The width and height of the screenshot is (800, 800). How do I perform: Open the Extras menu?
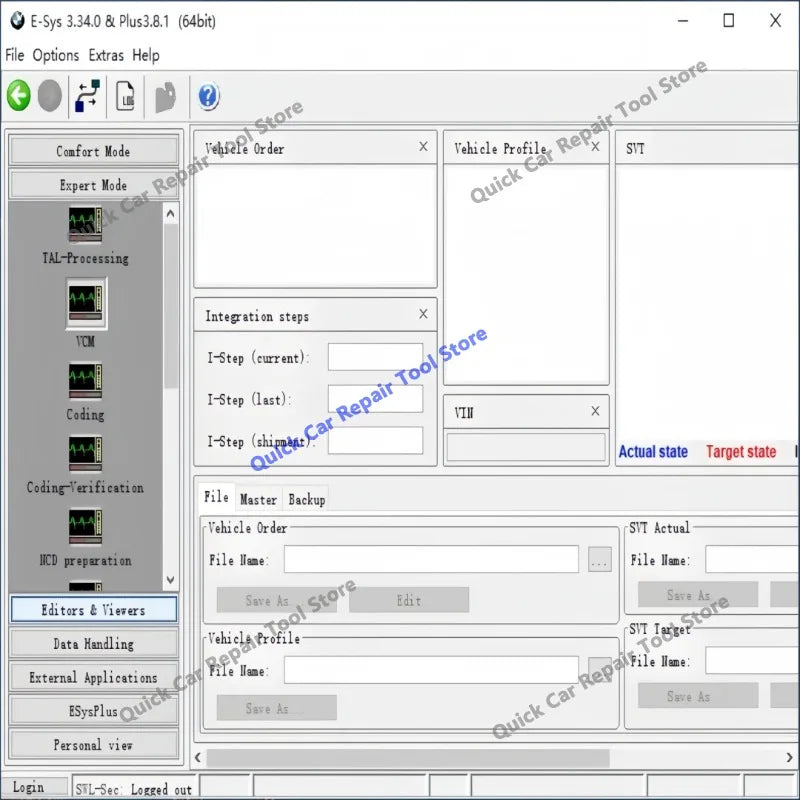[106, 55]
